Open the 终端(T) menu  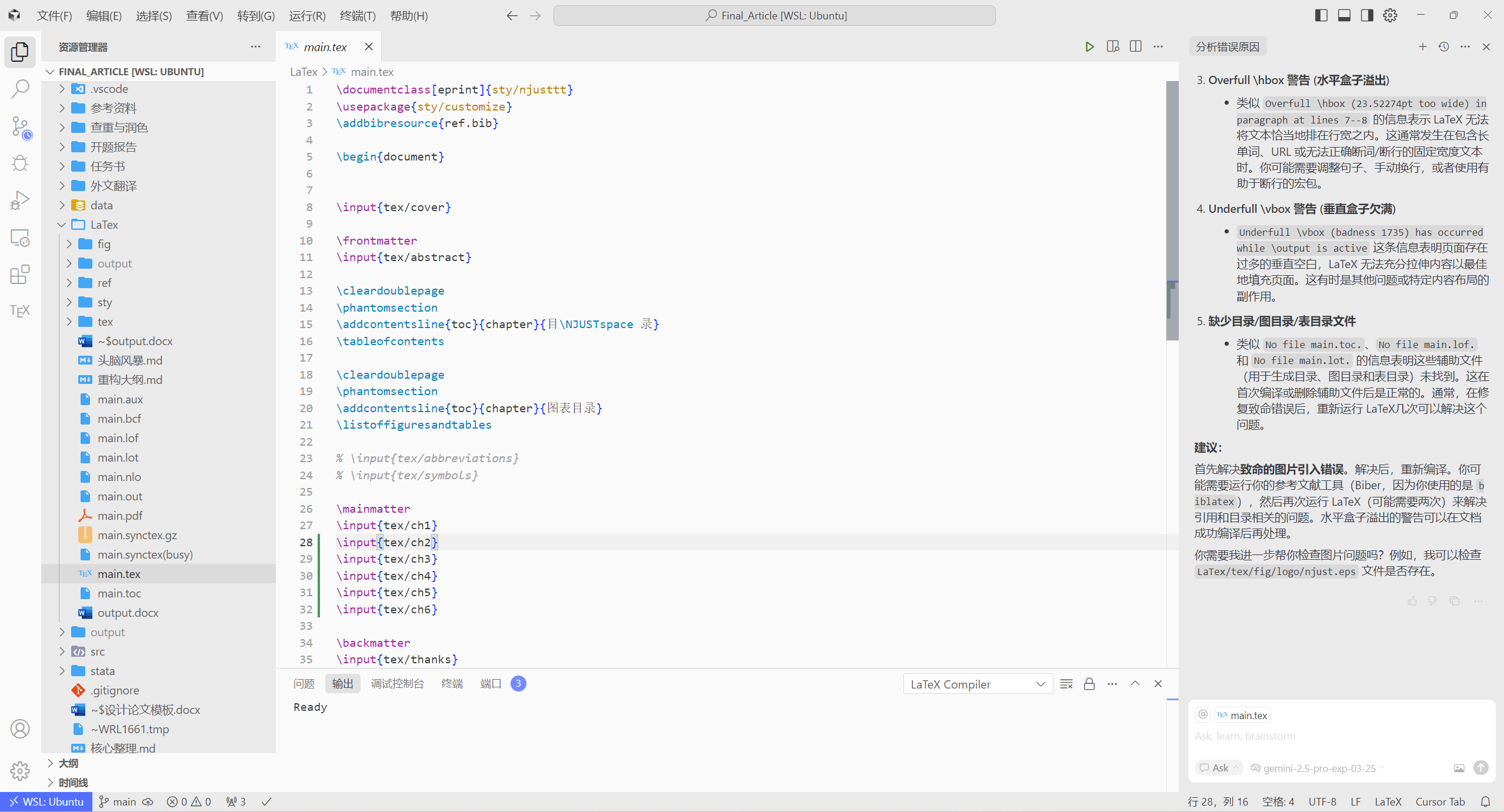pos(357,16)
